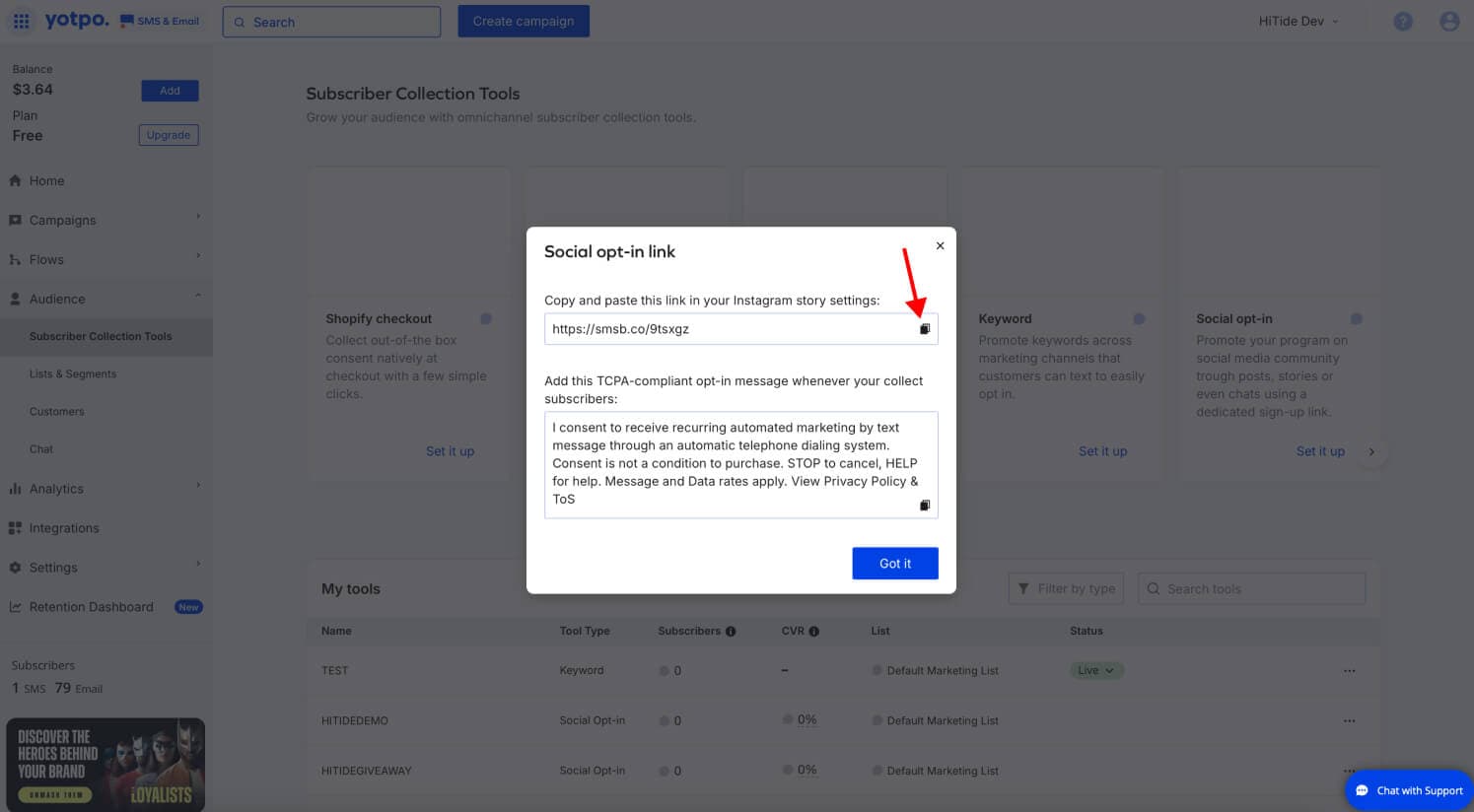Open Lists & Segments sidebar item
1474x812 pixels.
pos(73,373)
